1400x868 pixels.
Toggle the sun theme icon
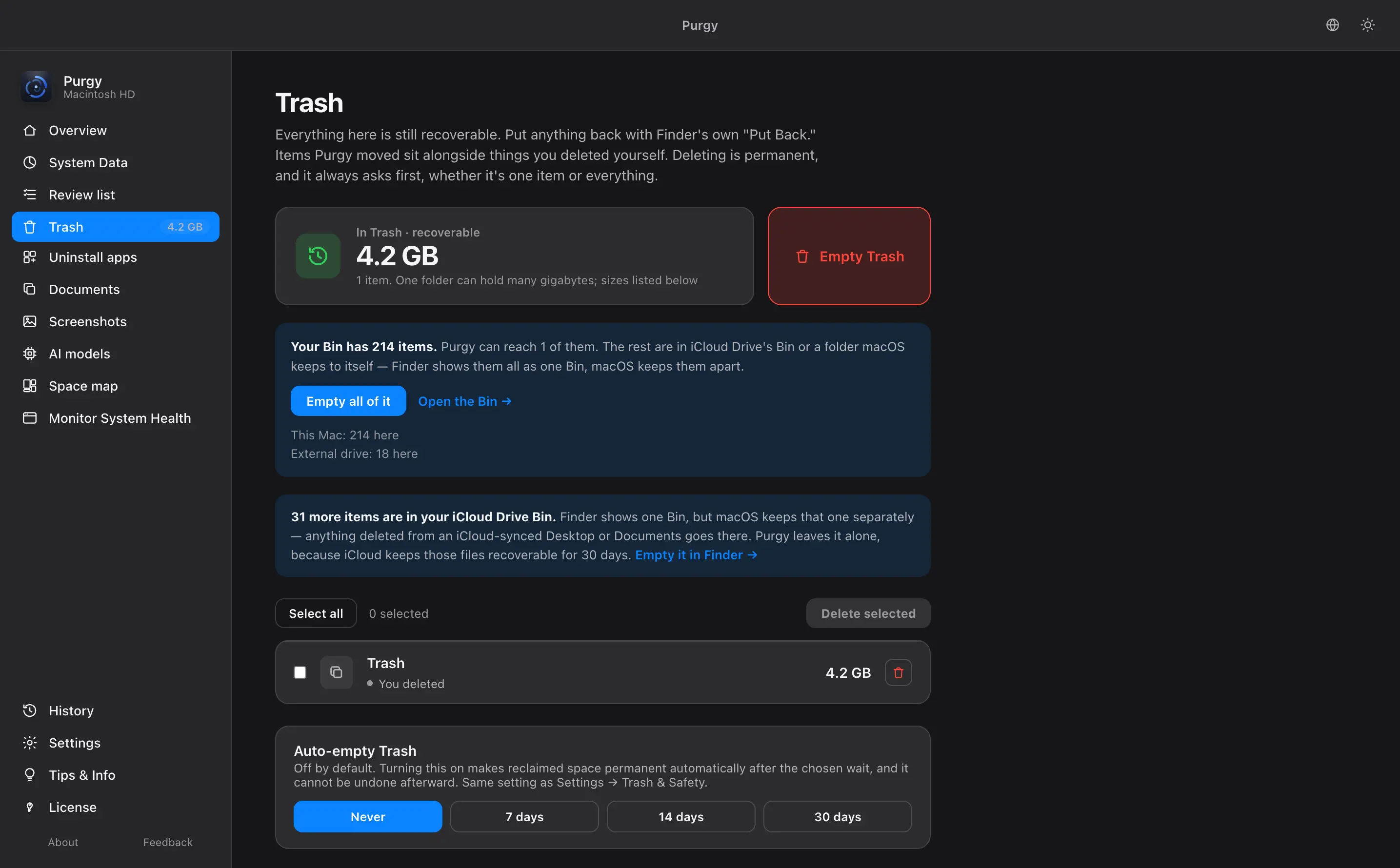pyautogui.click(x=1367, y=25)
